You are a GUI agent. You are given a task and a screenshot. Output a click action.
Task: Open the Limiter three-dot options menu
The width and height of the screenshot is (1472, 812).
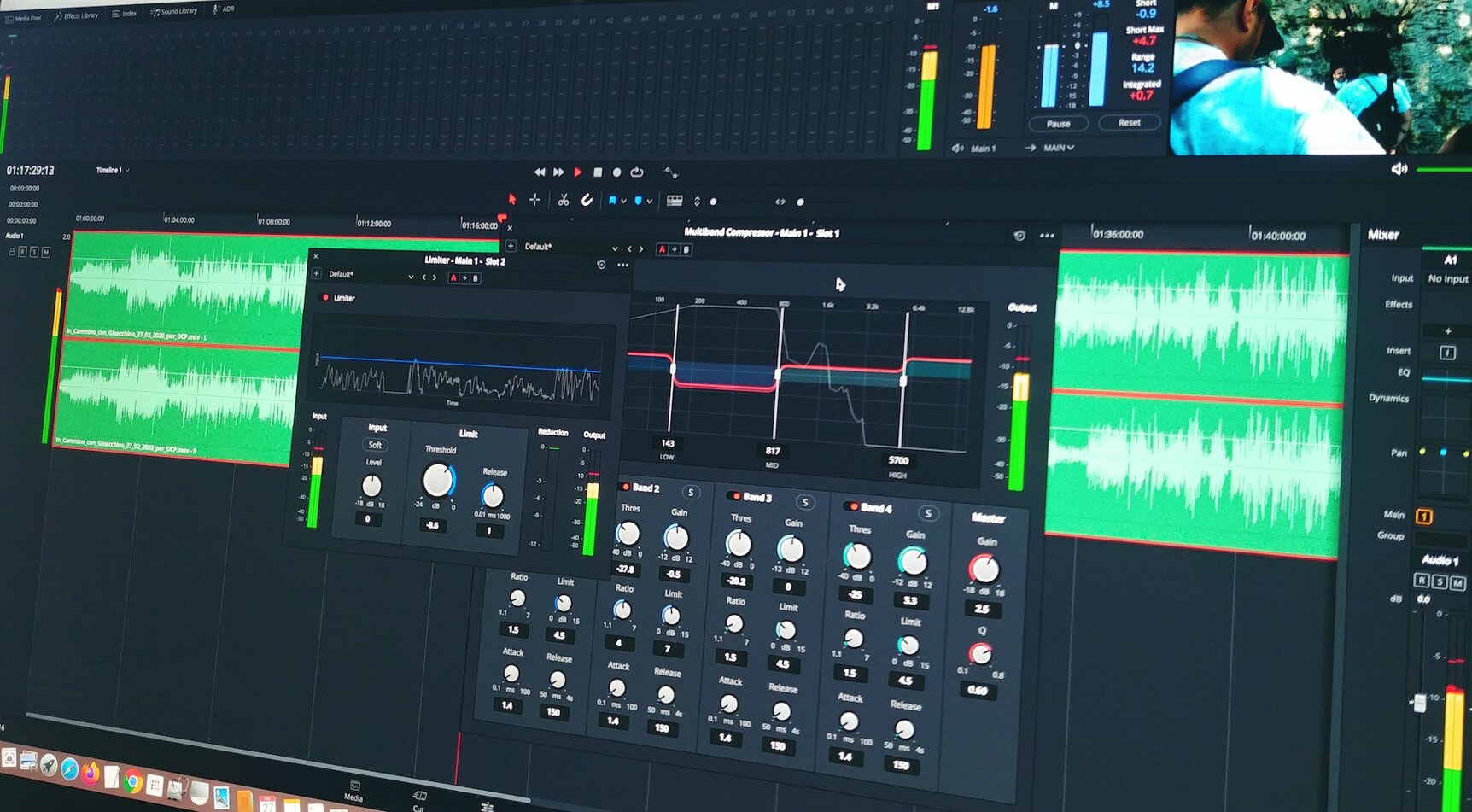(x=623, y=266)
